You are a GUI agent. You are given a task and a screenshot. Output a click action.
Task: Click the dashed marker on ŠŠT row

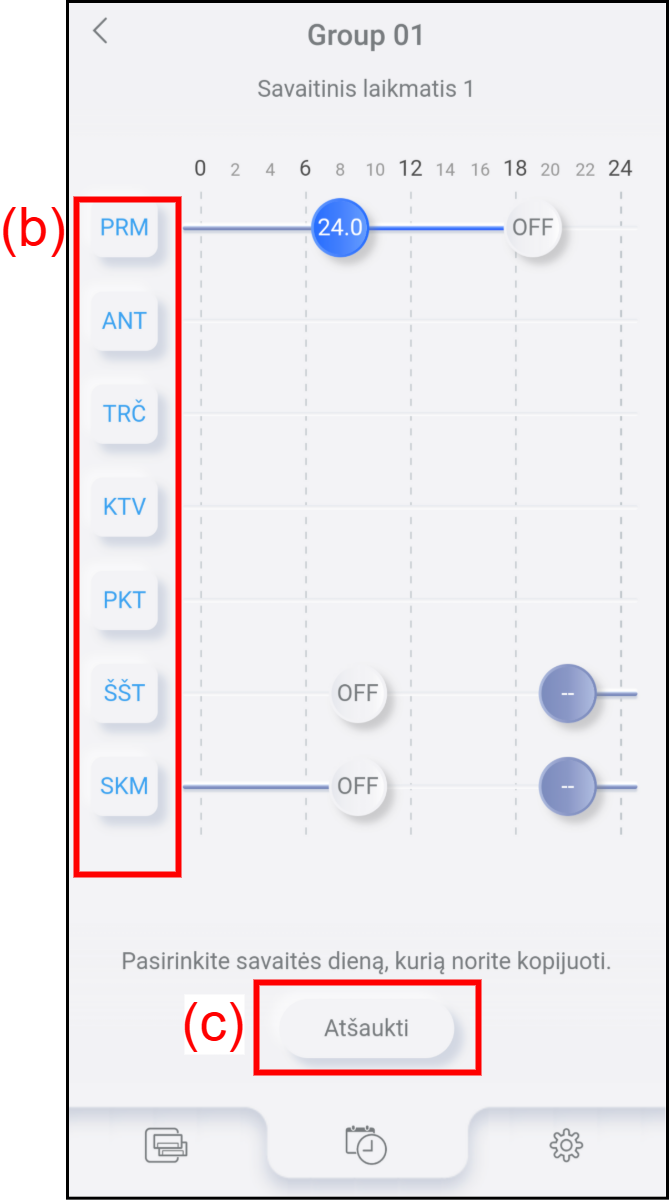(x=567, y=692)
